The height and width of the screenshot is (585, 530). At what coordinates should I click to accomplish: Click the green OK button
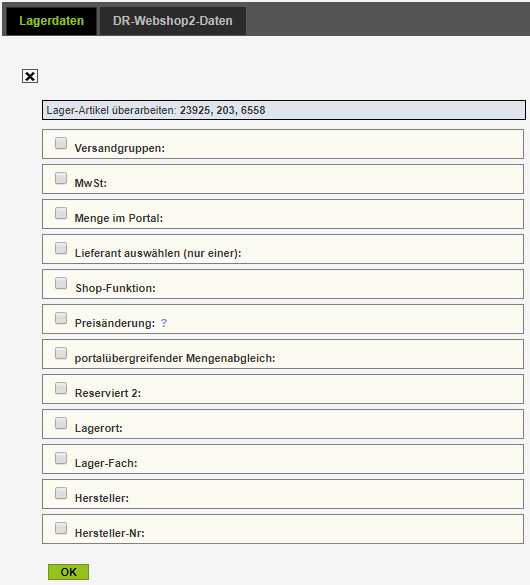tap(69, 572)
